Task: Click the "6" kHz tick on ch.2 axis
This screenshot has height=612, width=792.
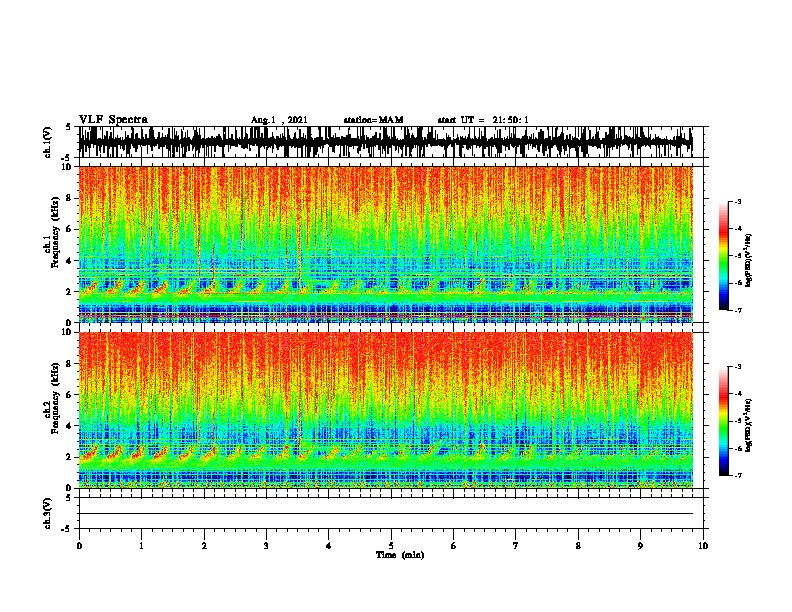Action: (70, 395)
